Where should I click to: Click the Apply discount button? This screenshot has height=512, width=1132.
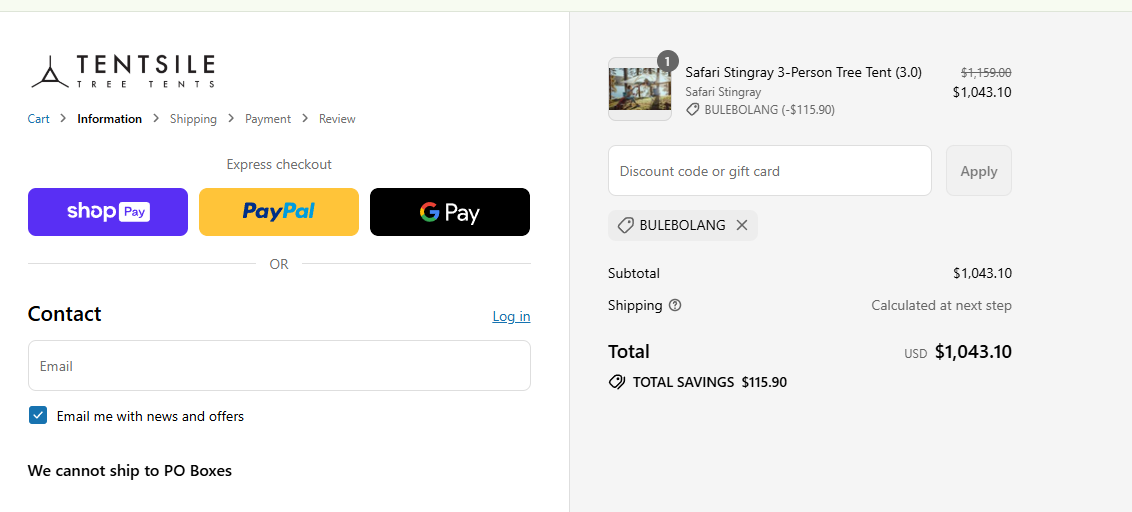(x=978, y=170)
